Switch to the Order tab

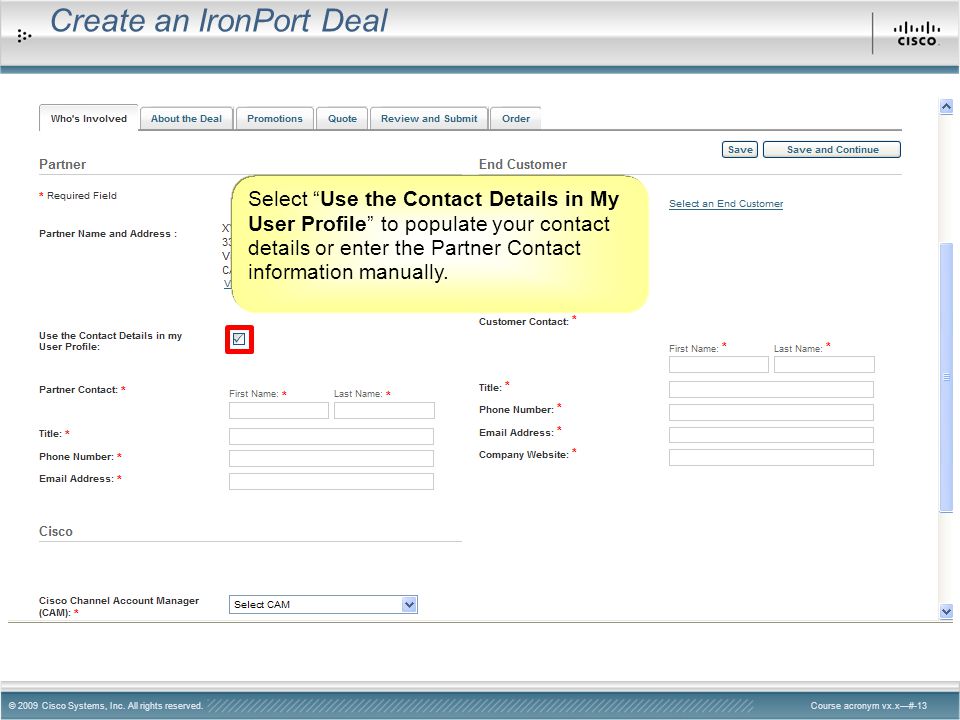tap(516, 119)
